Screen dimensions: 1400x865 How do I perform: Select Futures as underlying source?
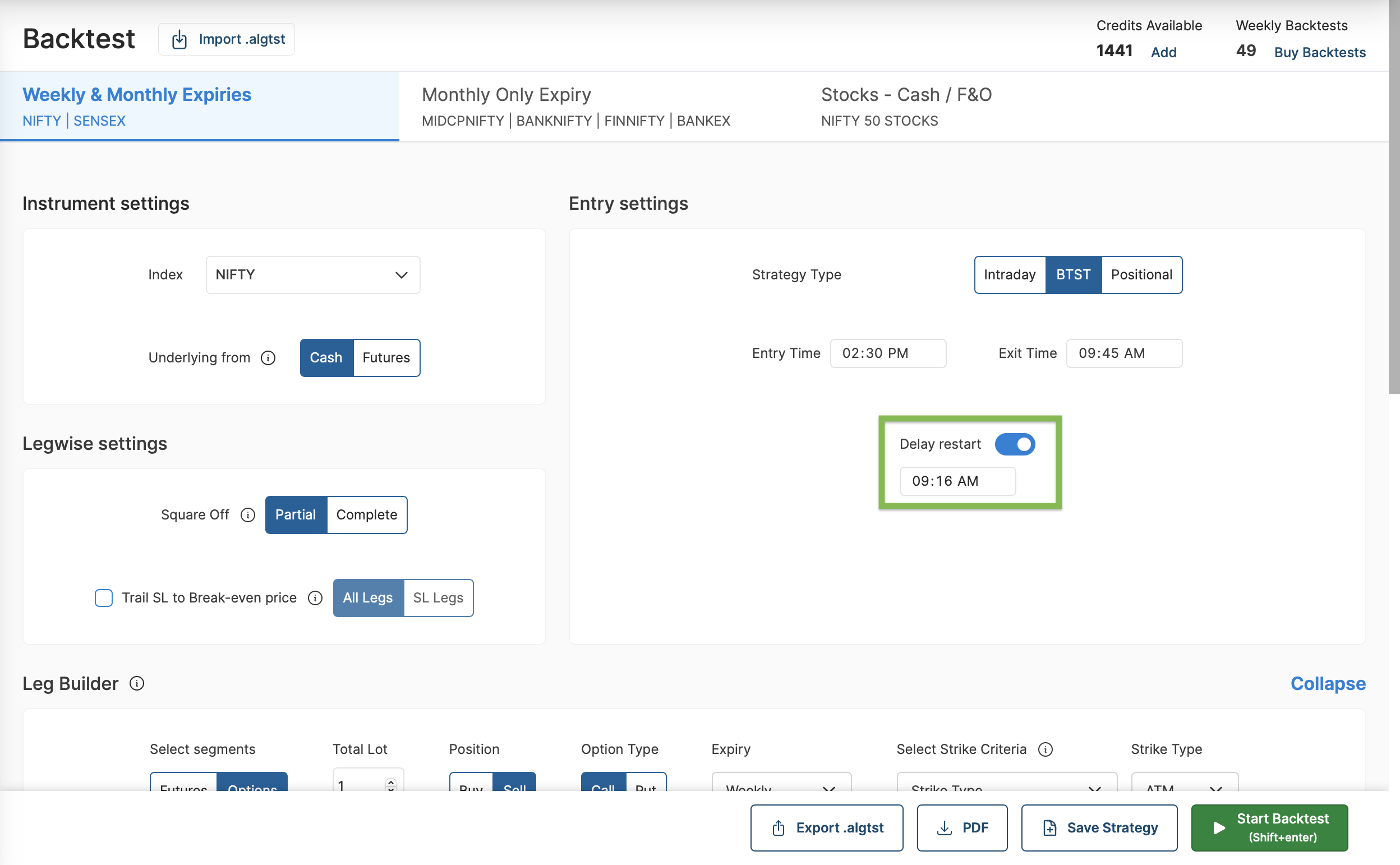[386, 358]
